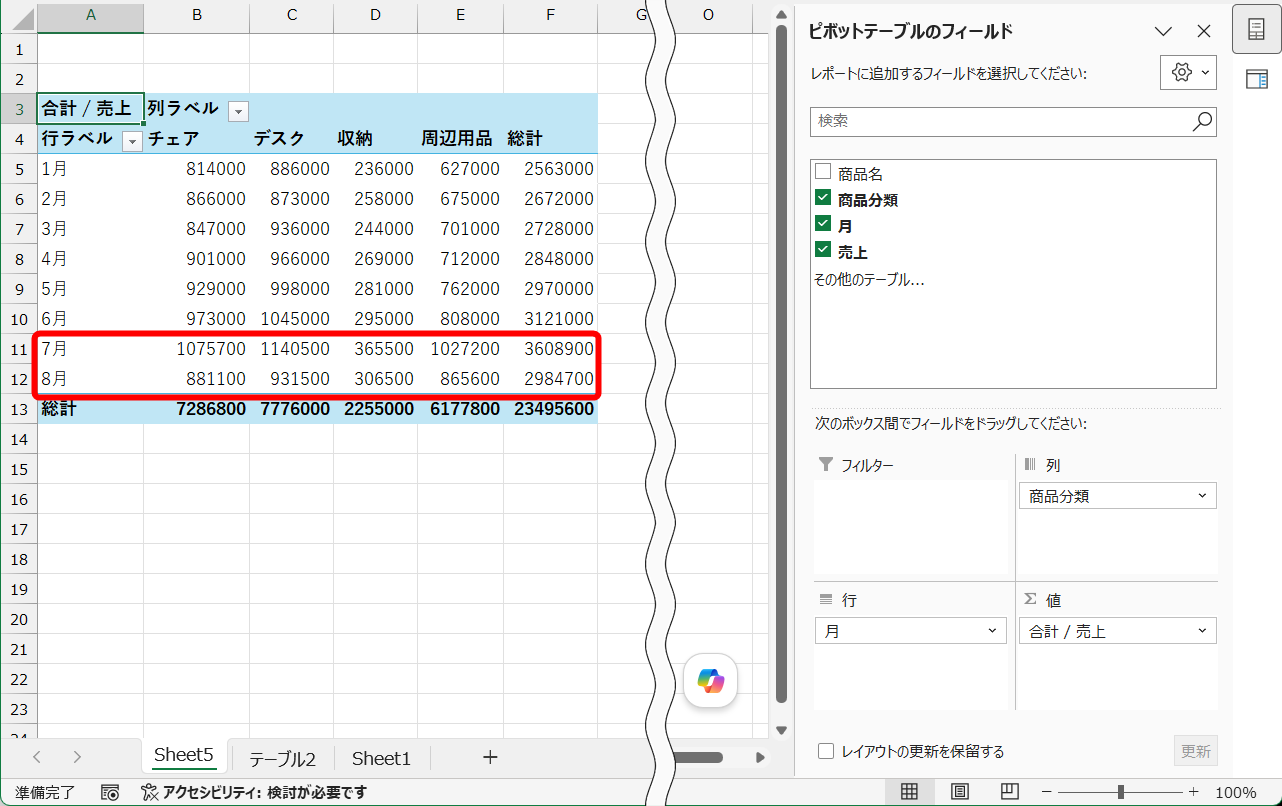Go to previous sheet tab arrow
The height and width of the screenshot is (806, 1282).
coord(37,757)
